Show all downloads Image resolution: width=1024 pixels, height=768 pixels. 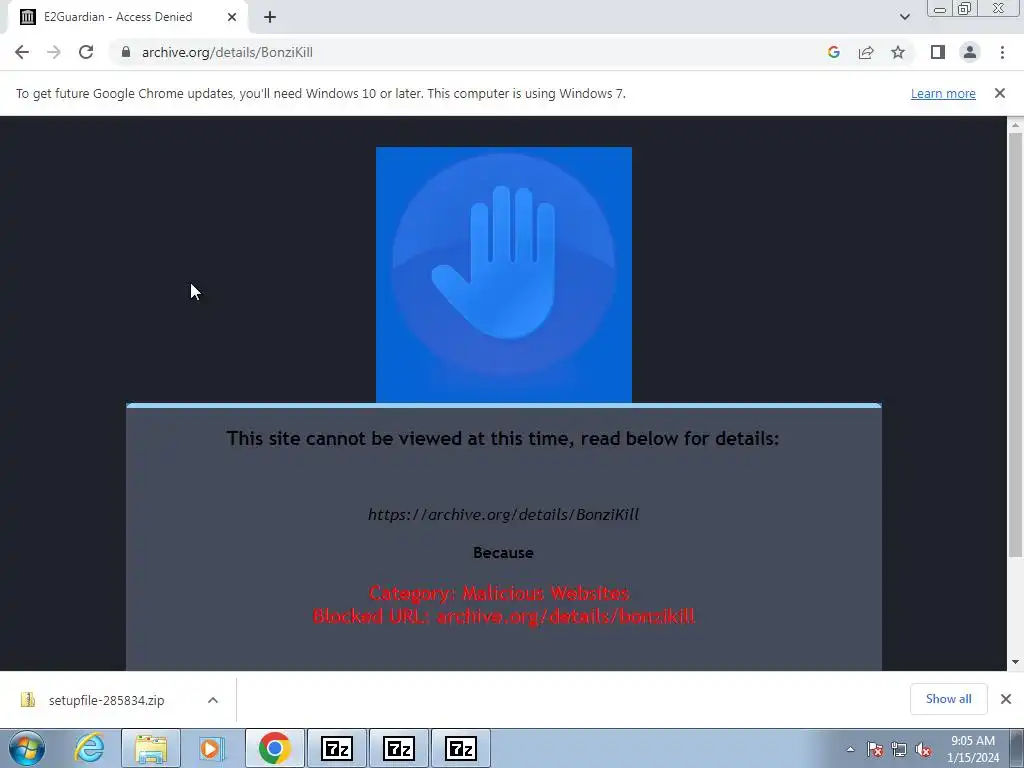click(948, 699)
